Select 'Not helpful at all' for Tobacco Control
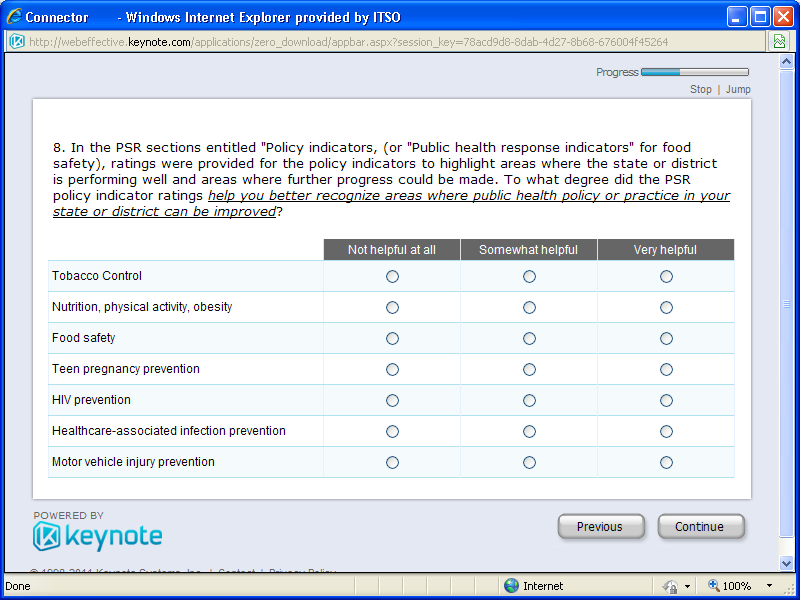Image resolution: width=800 pixels, height=600 pixels. [x=392, y=277]
